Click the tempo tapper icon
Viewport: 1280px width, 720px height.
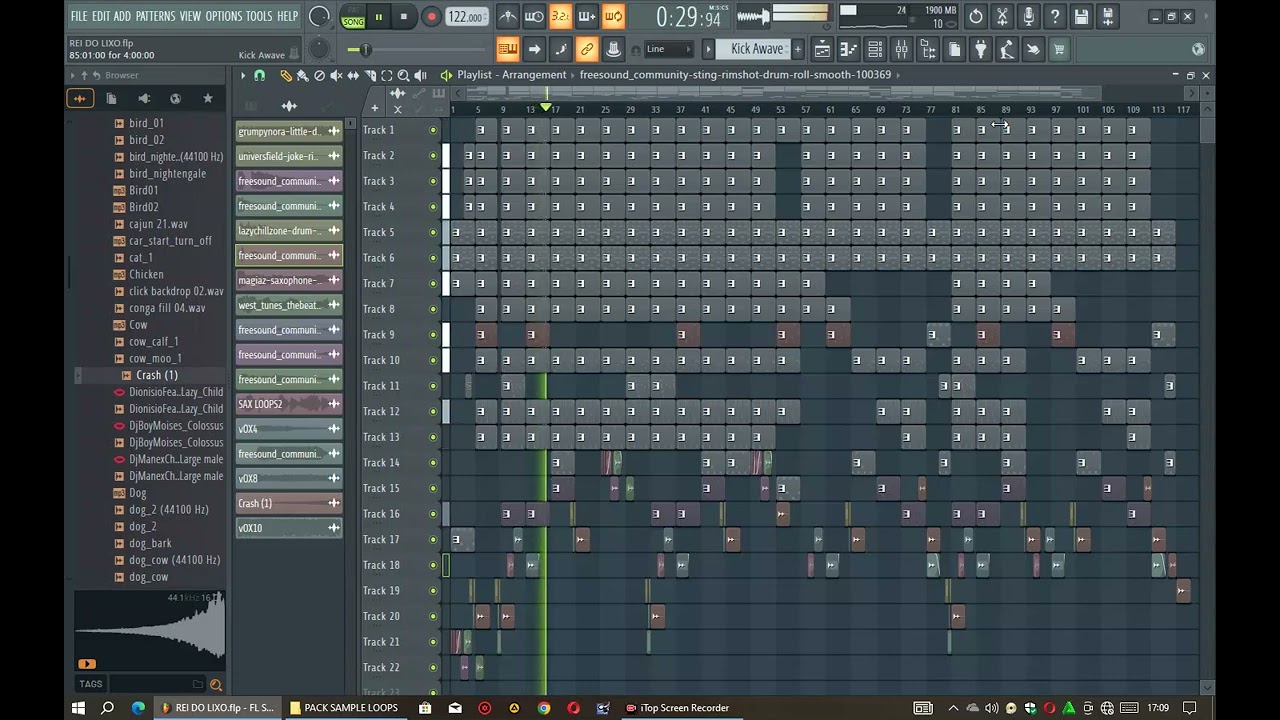1006,49
